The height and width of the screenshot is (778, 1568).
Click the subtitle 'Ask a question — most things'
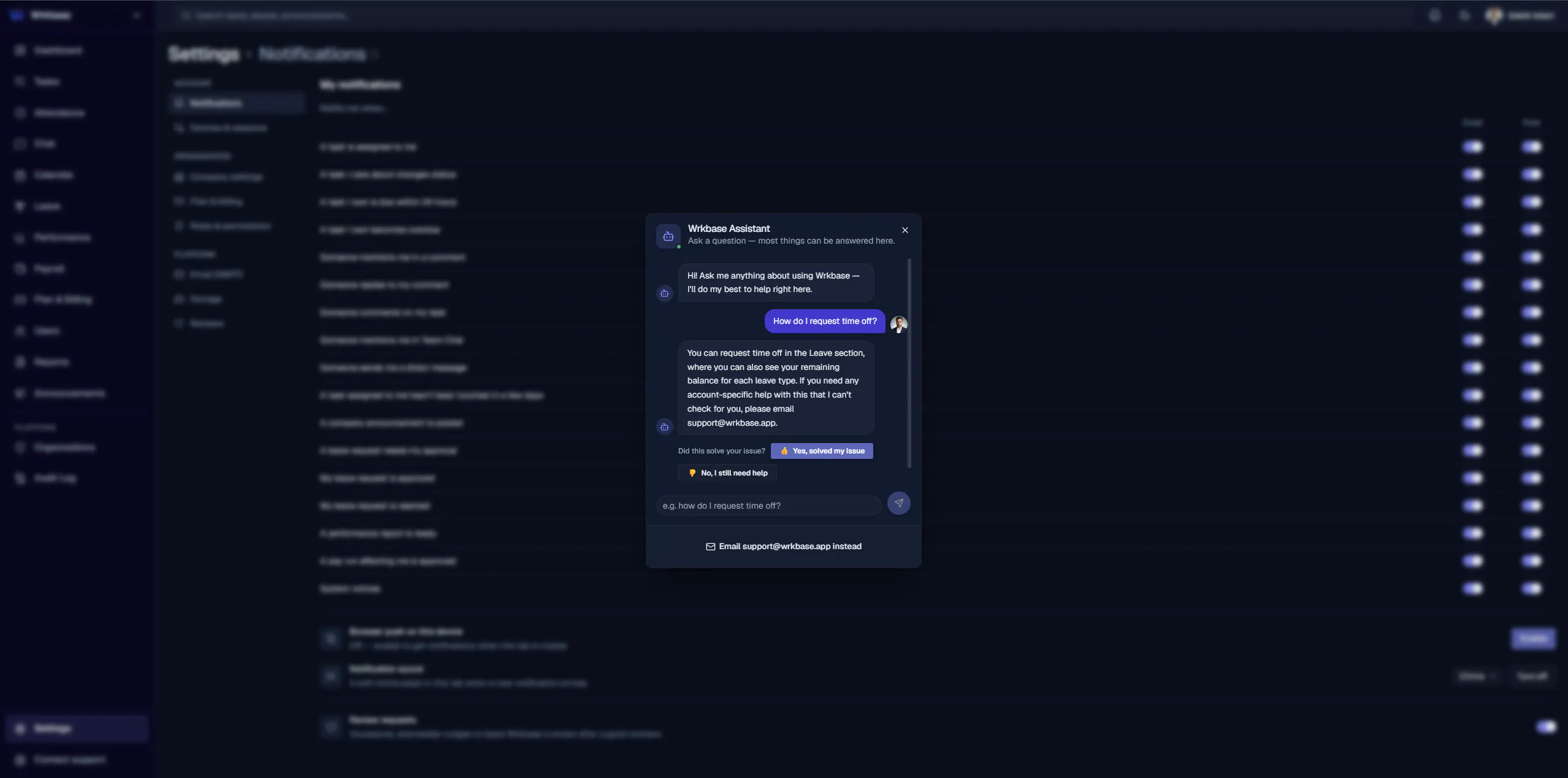791,241
